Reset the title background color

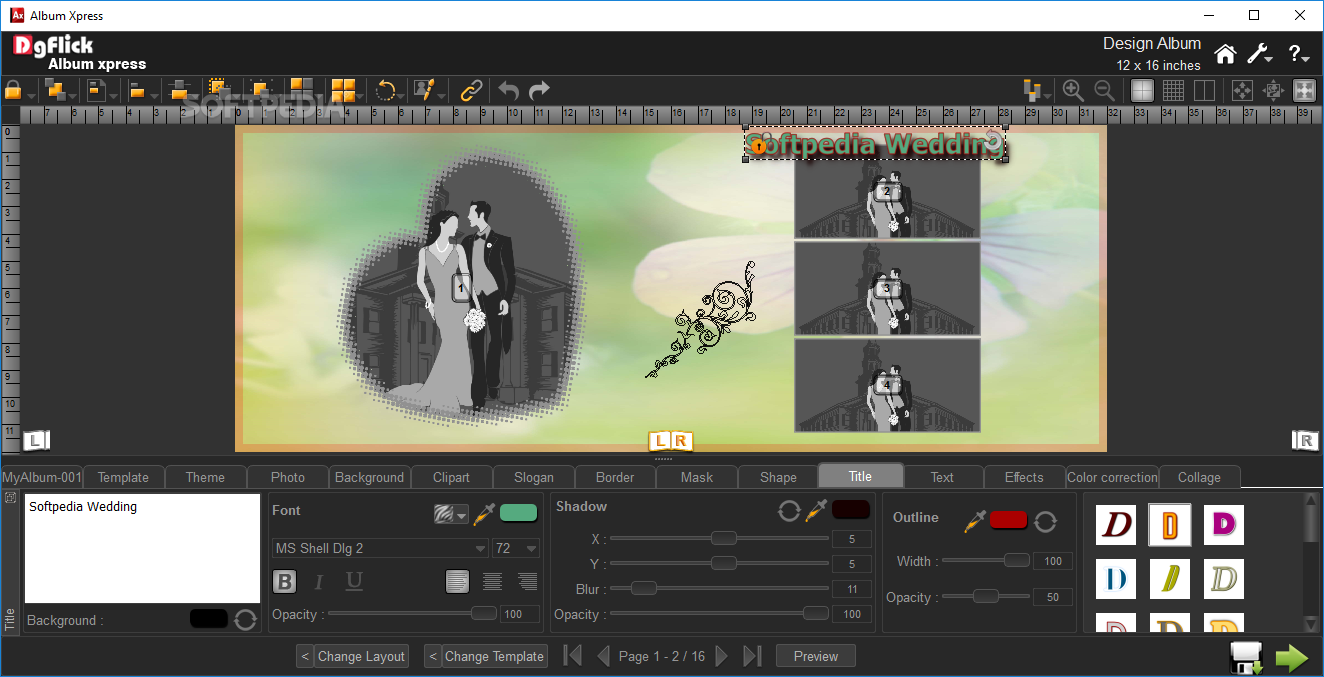[245, 620]
